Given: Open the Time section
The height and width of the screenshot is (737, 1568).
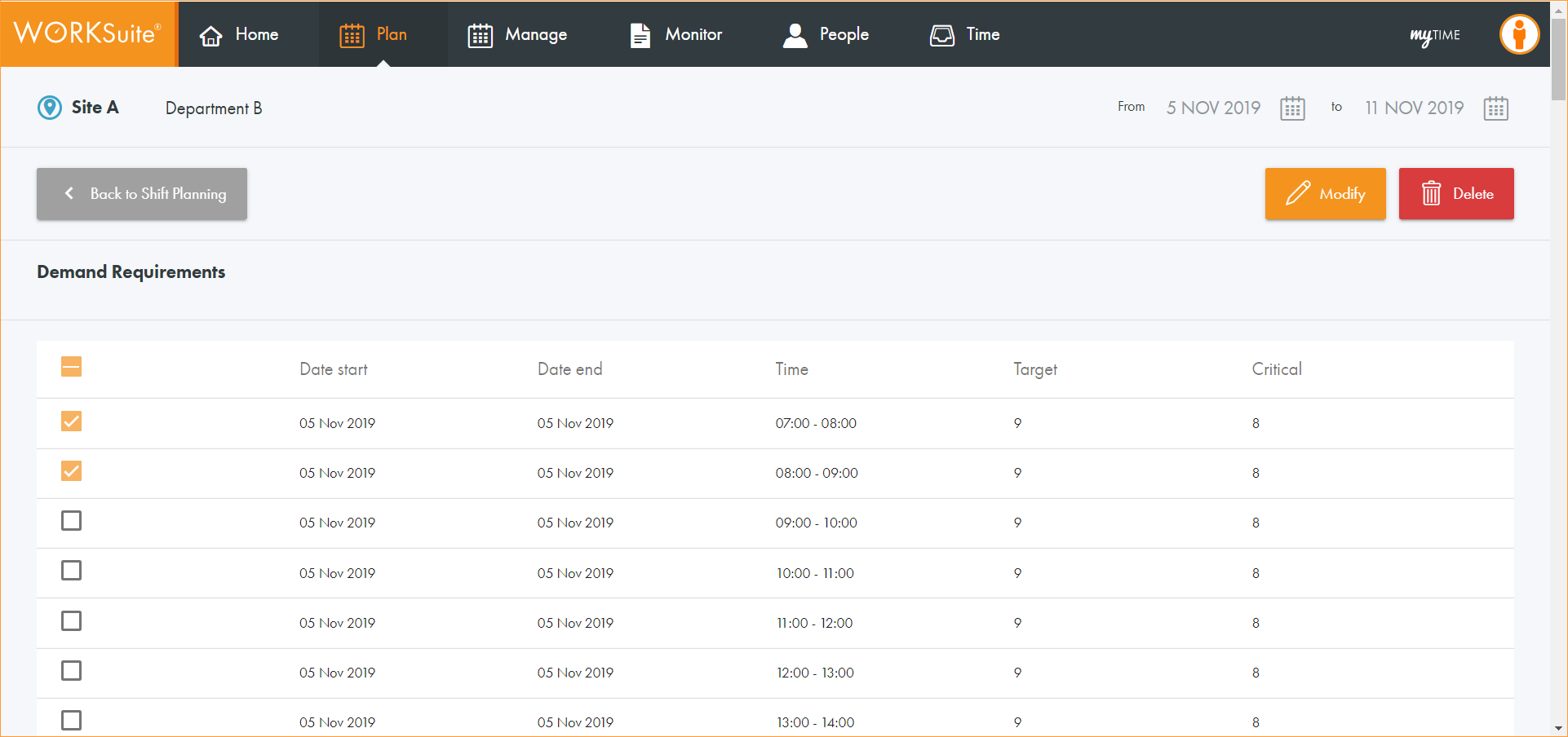Looking at the screenshot, I should 965,34.
